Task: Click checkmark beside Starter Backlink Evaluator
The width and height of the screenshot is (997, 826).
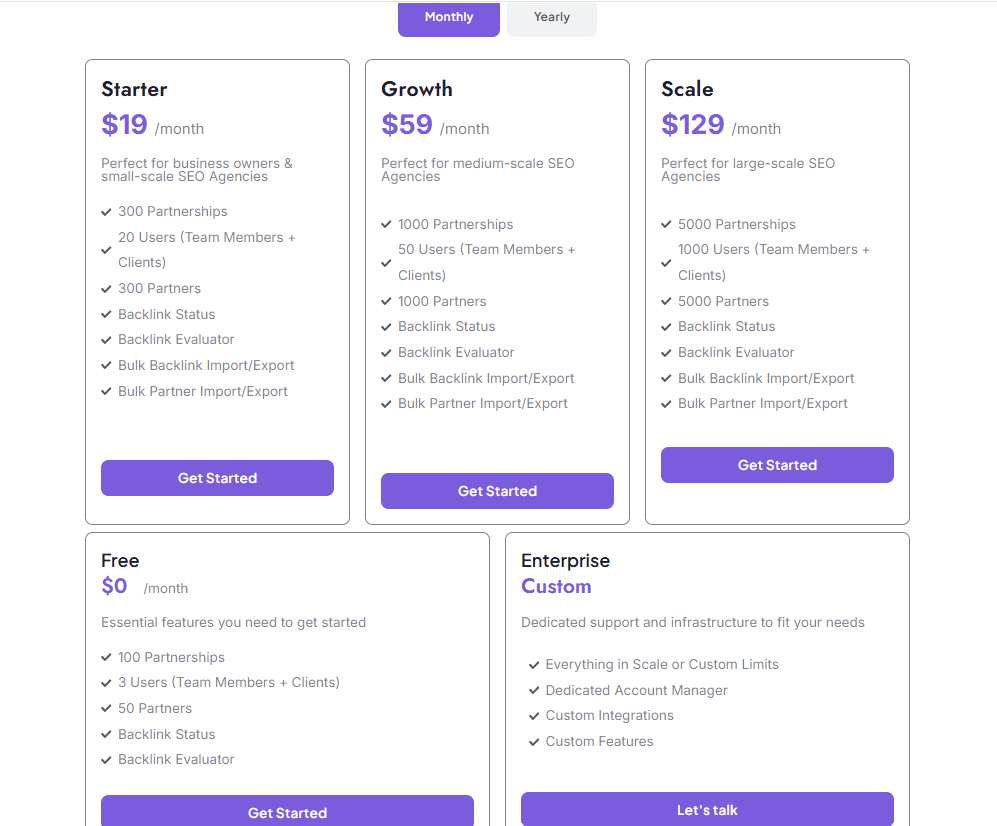Action: click(x=106, y=340)
